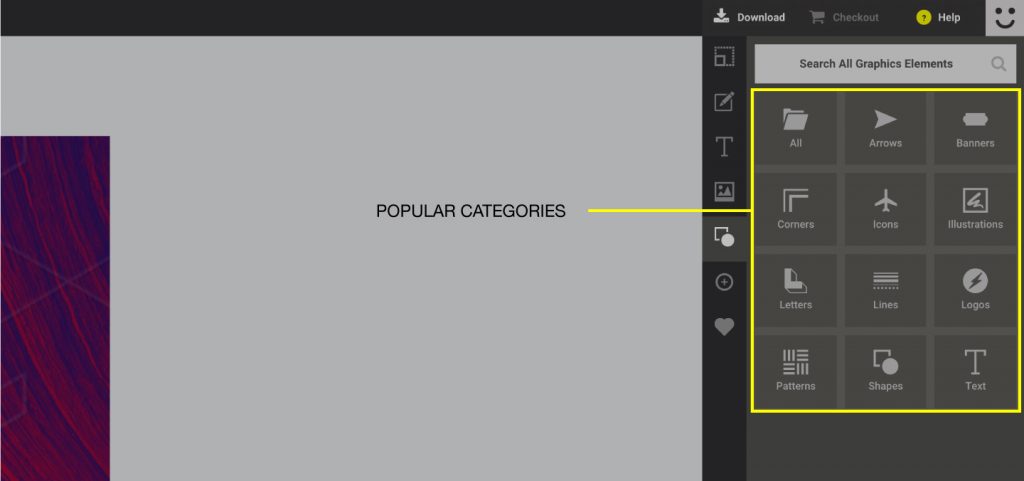Choose the Lines category tile
Image resolution: width=1024 pixels, height=481 pixels.
pos(885,290)
